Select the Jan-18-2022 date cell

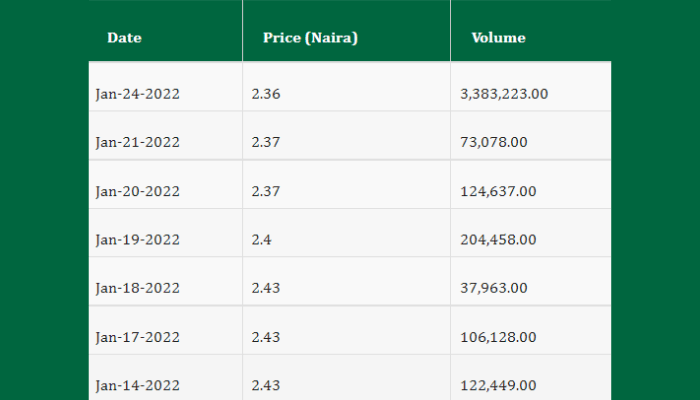(x=138, y=288)
